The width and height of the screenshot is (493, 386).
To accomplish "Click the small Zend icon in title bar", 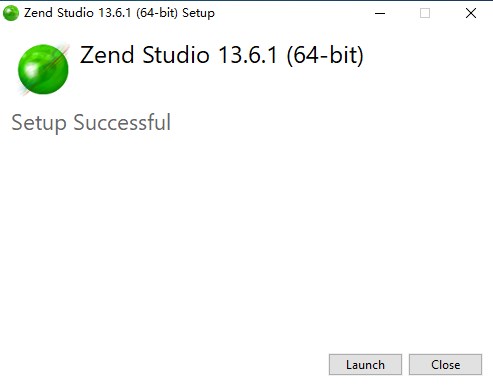I will (x=11, y=13).
